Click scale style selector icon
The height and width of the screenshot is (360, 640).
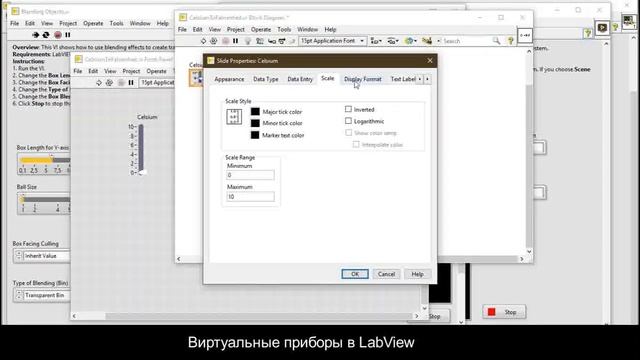(234, 117)
